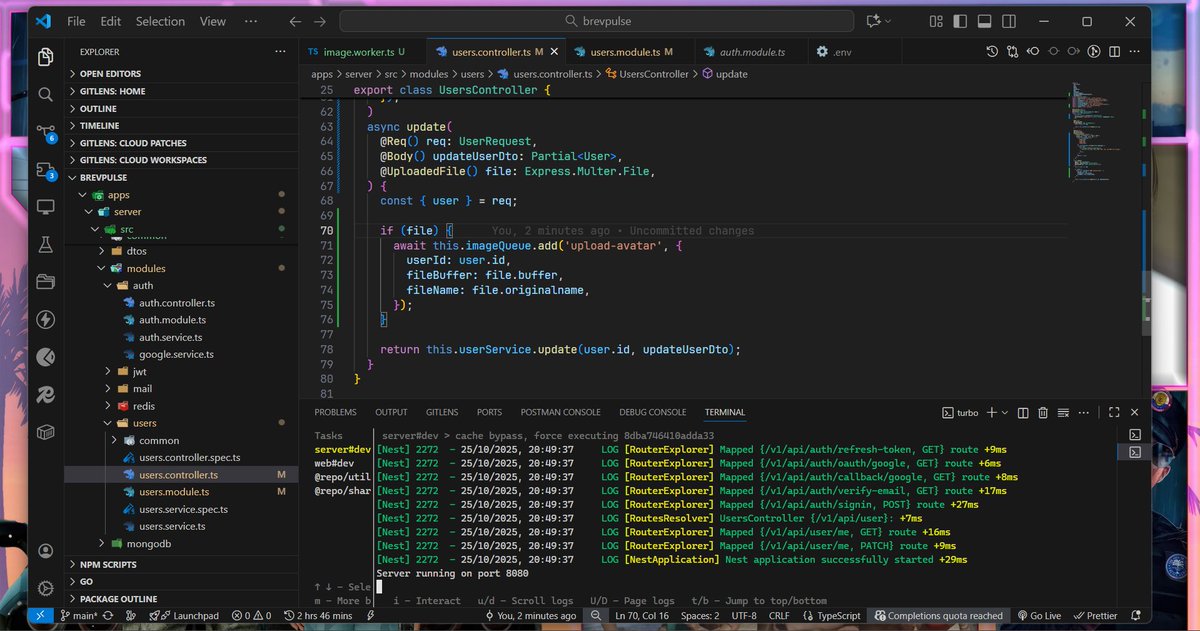The width and height of the screenshot is (1200, 631).
Task: Open the Source Control view in activity bar
Action: coord(45,132)
